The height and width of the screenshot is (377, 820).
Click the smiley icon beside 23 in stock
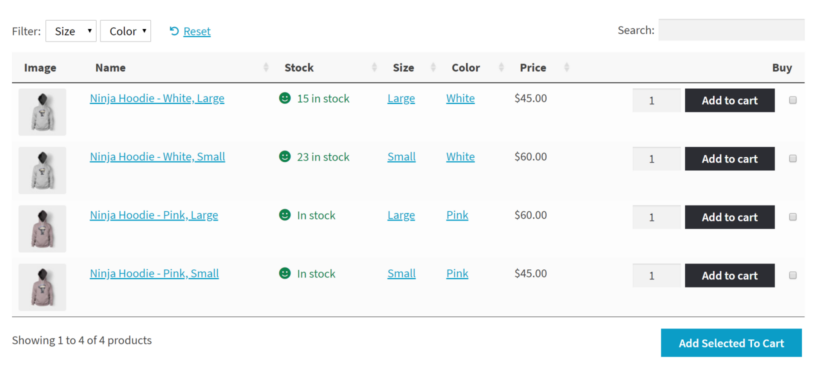[284, 156]
